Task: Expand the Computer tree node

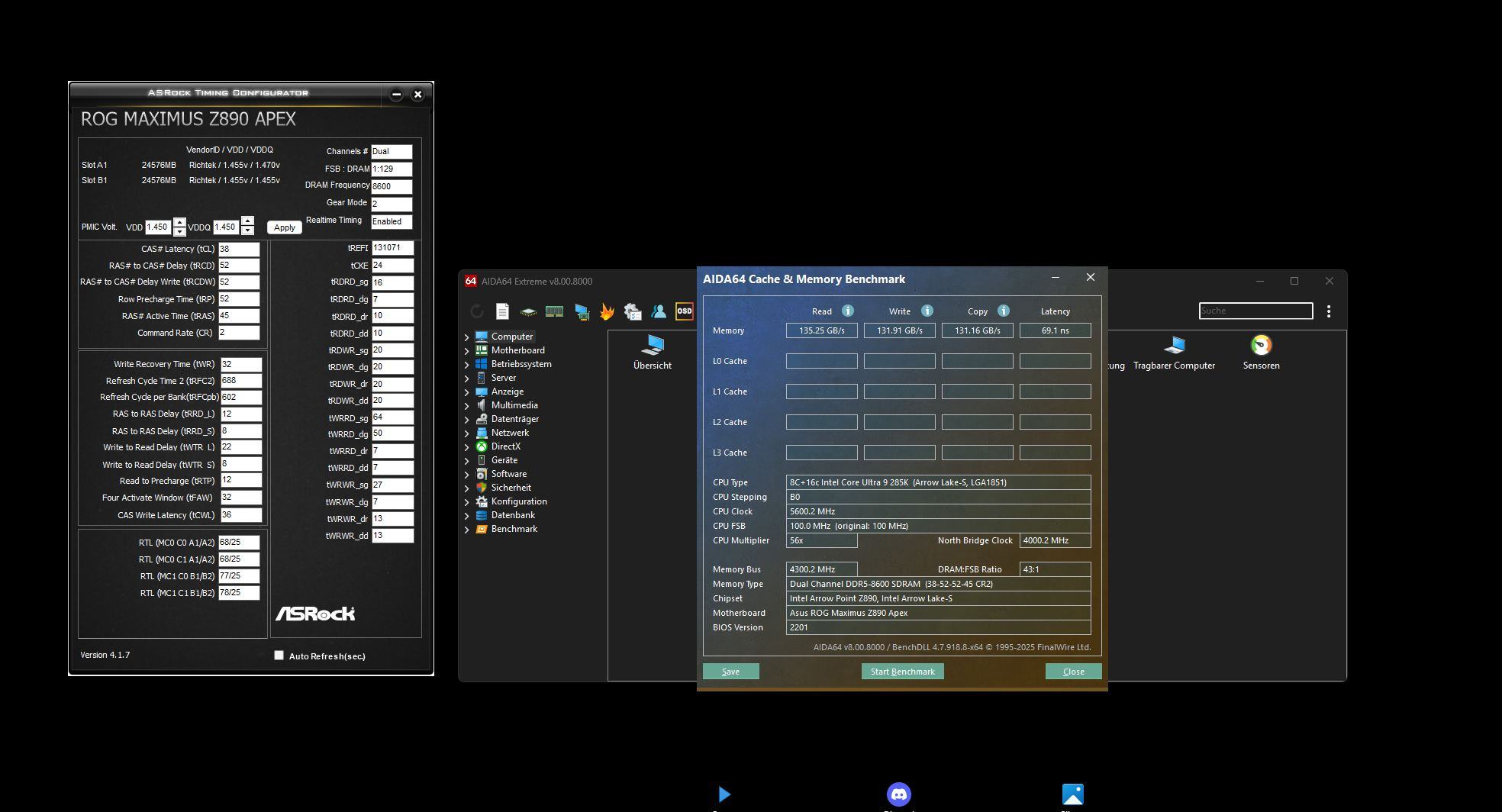Action: coord(466,337)
